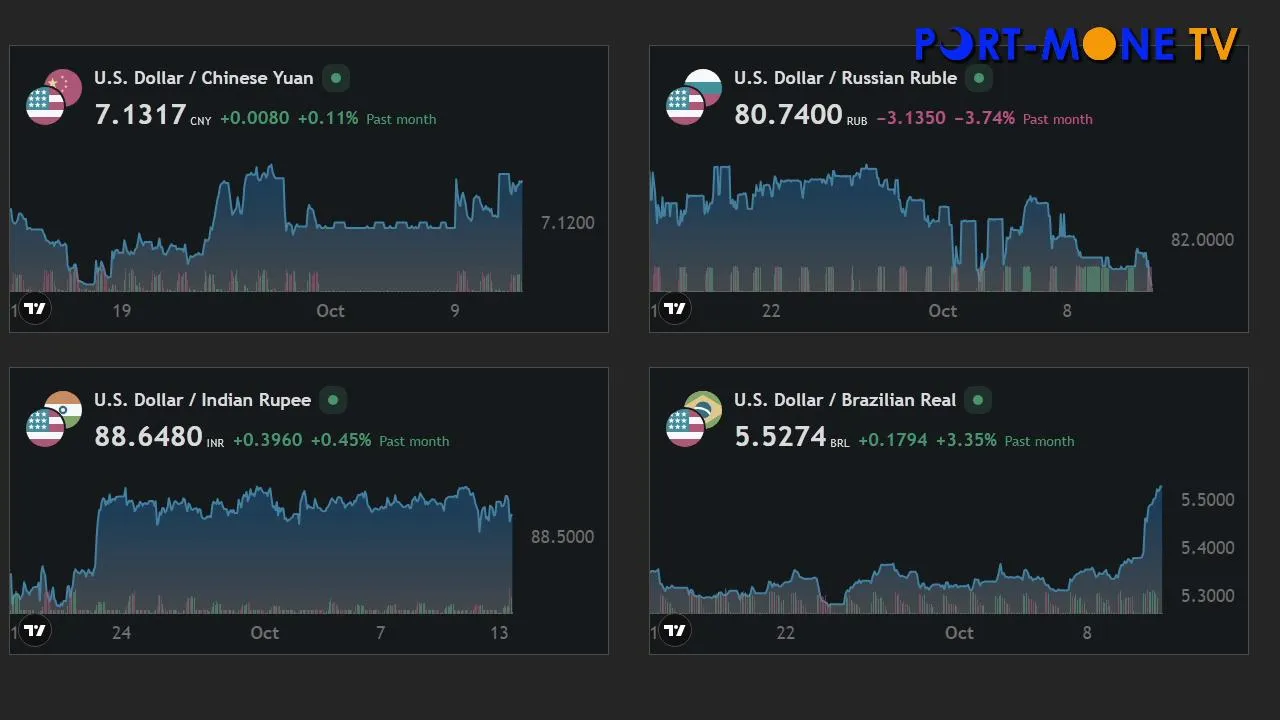Click the USD/CNY flag pair icon
Image resolution: width=1280 pixels, height=720 pixels.
click(53, 97)
